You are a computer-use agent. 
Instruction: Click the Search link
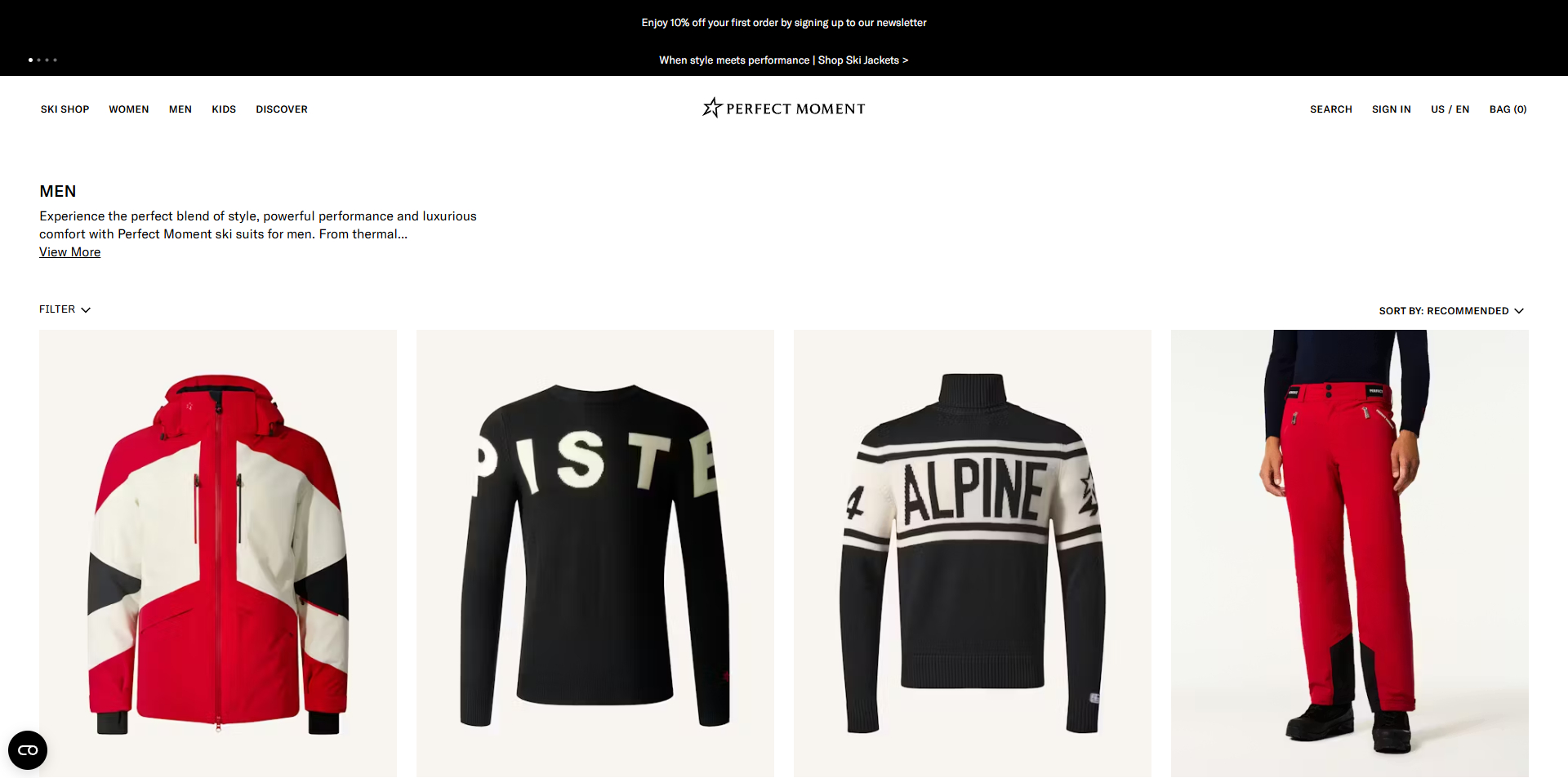tap(1331, 109)
